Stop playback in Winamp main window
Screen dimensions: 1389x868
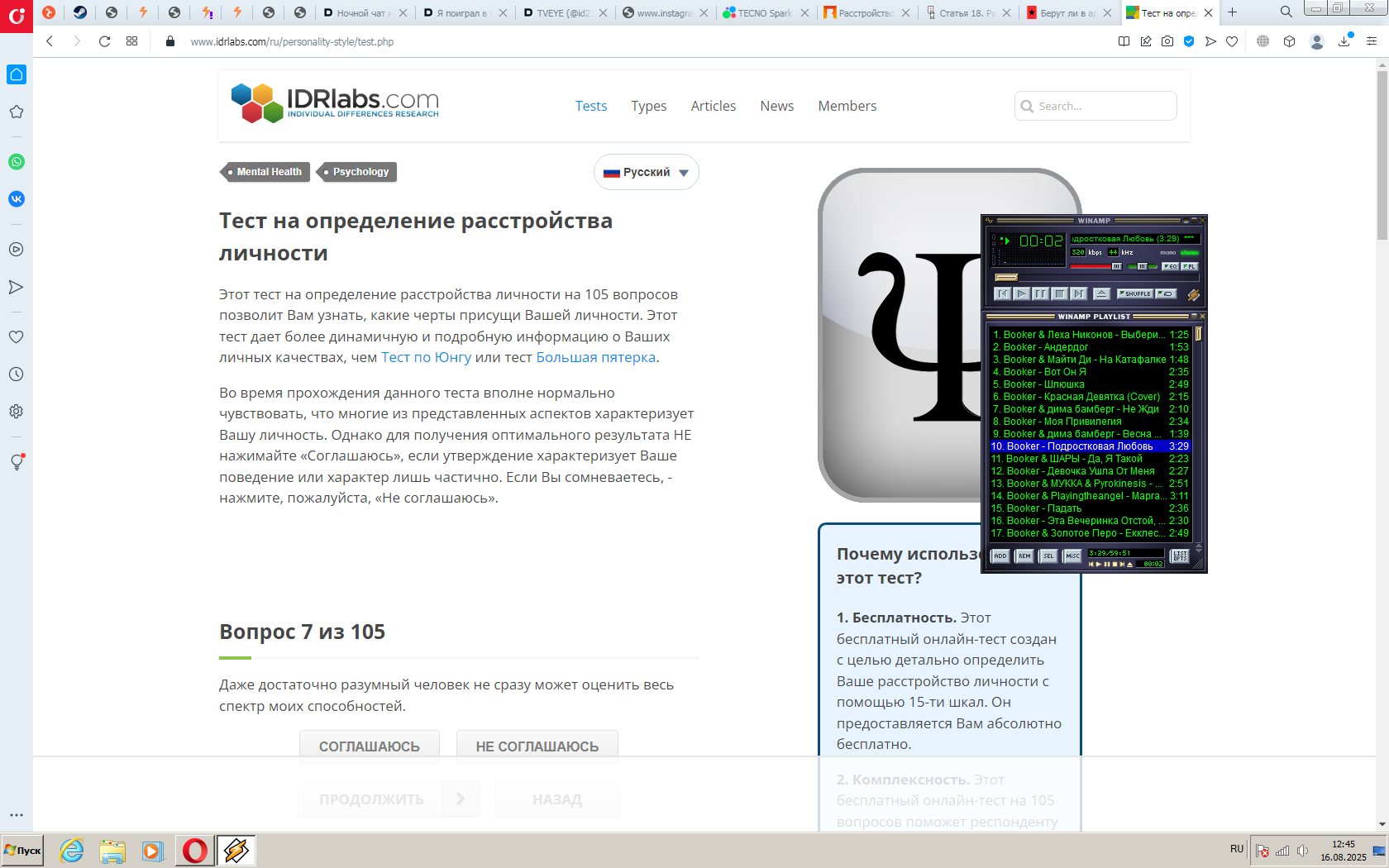pos(1059,293)
